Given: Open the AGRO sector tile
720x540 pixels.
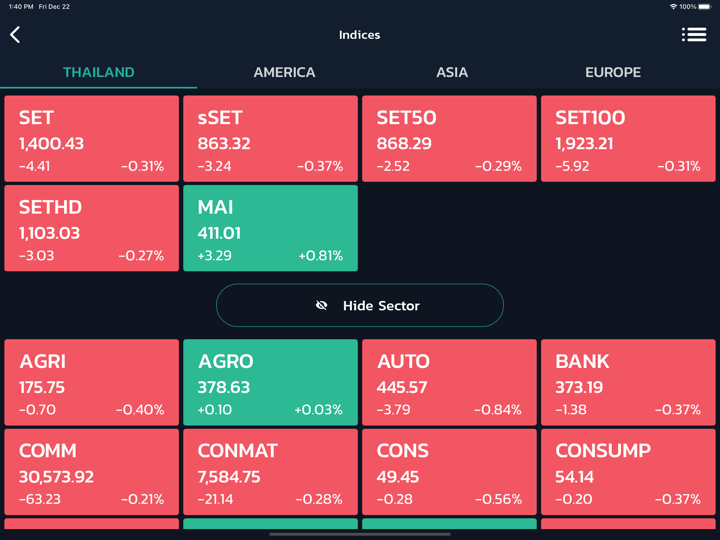Looking at the screenshot, I should tap(270, 383).
